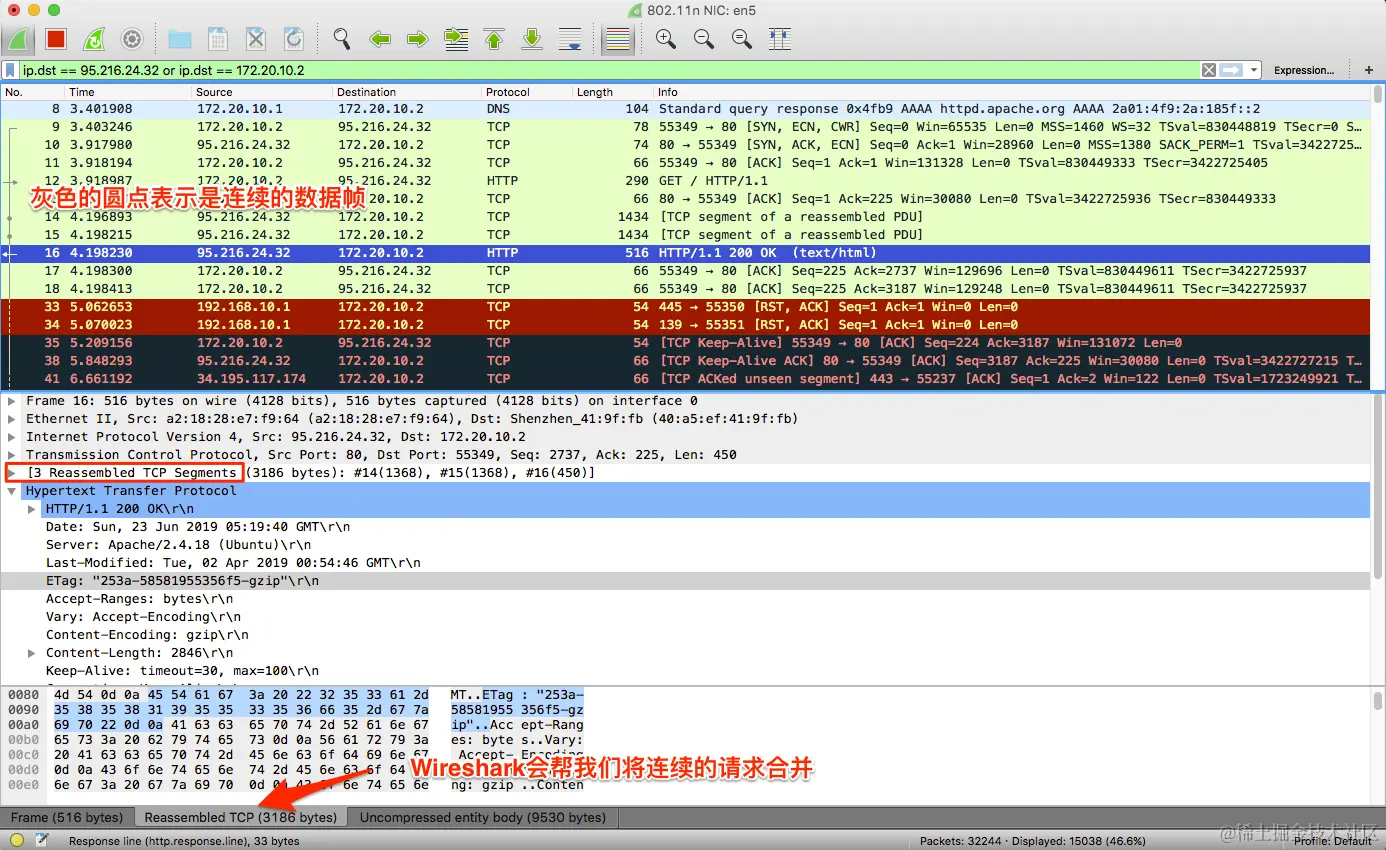Switch to Frame (516 bytes) tab
Image resolution: width=1386 pixels, height=850 pixels.
coord(67,817)
